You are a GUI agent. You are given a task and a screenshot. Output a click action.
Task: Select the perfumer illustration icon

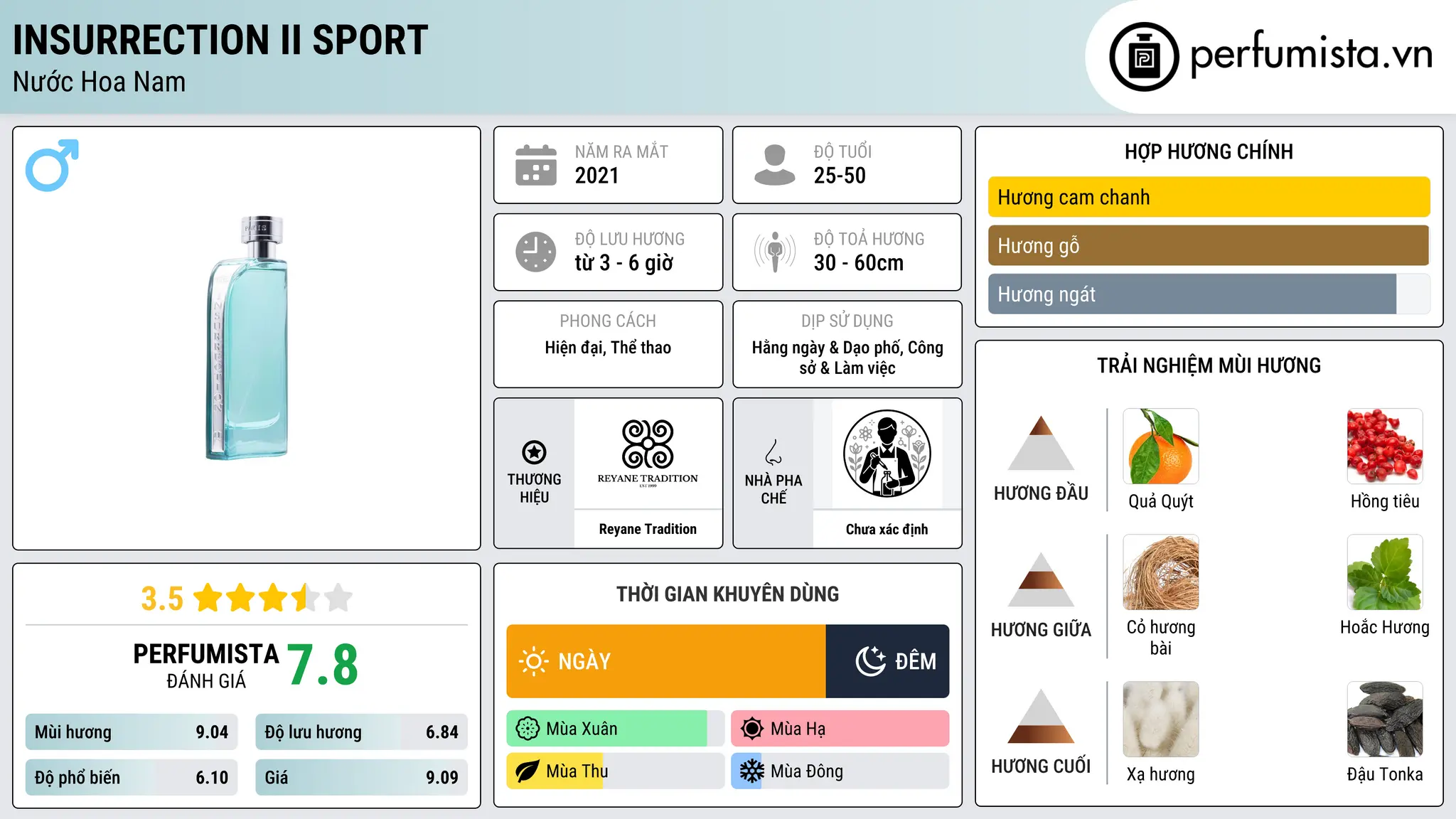887,454
